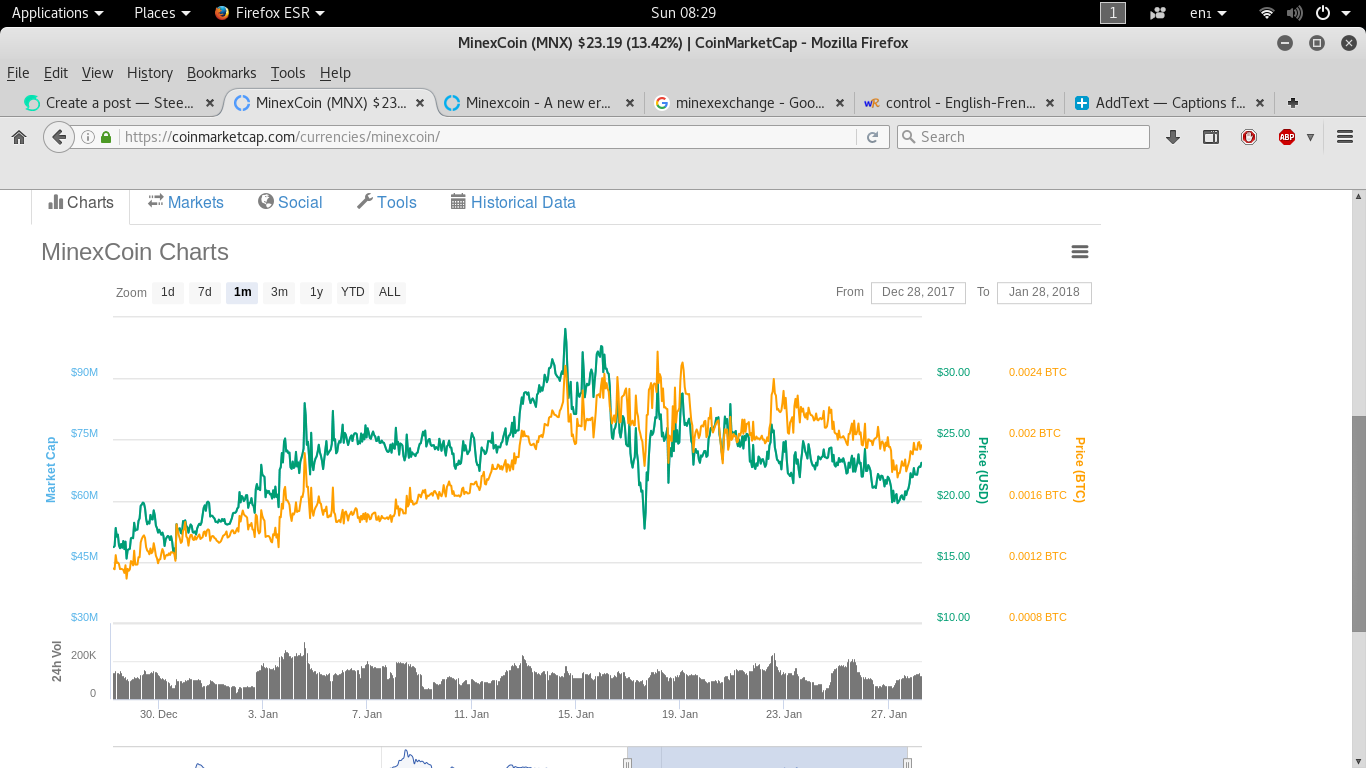Open the Help menu
This screenshot has height=768, width=1366.
tap(335, 73)
